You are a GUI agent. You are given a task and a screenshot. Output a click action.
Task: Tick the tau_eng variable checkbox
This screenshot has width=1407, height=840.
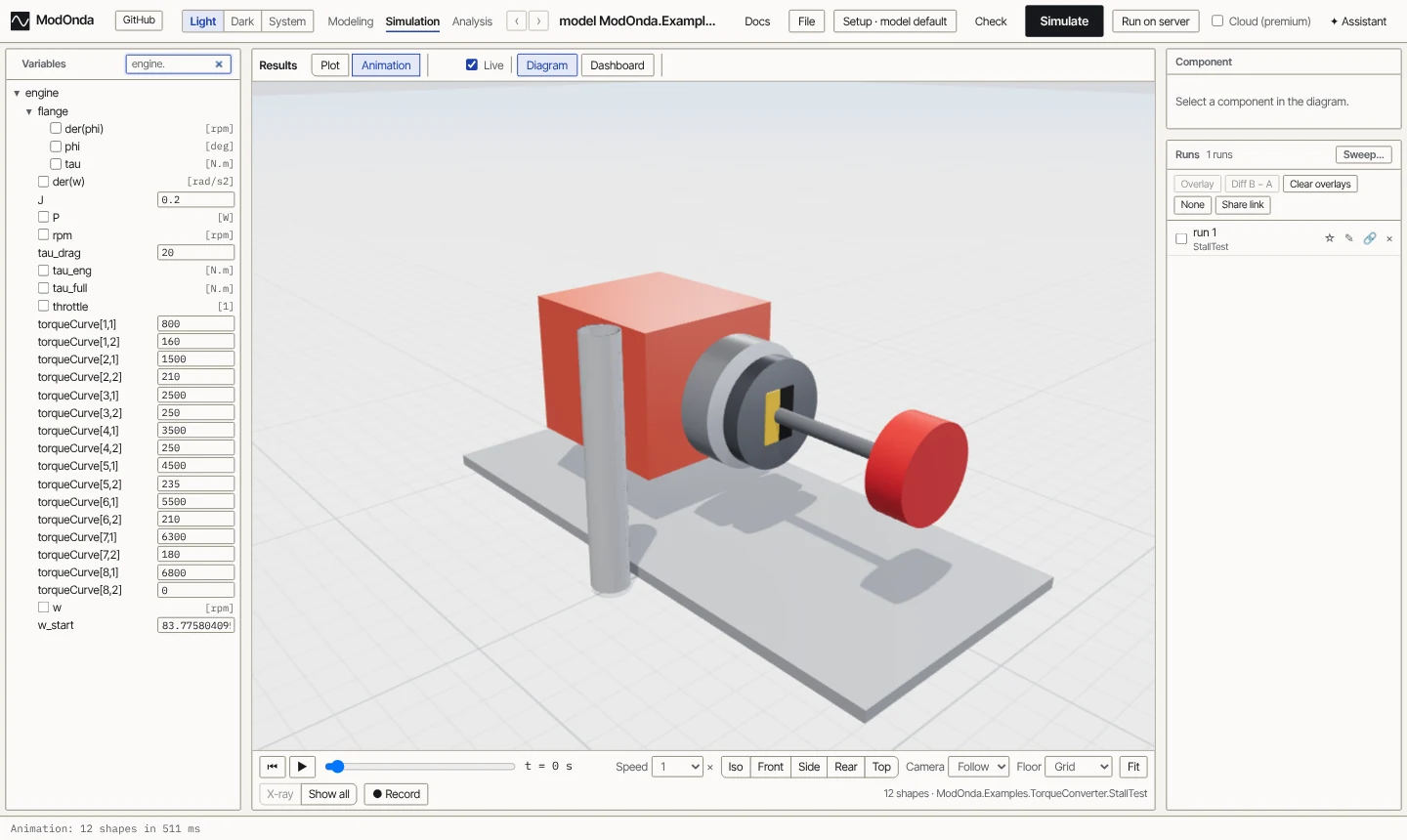[43, 271]
